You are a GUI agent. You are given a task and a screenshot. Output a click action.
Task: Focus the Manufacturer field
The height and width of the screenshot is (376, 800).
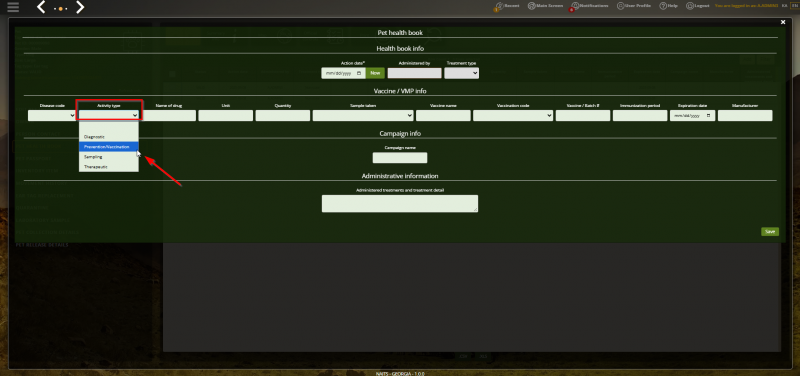point(745,116)
